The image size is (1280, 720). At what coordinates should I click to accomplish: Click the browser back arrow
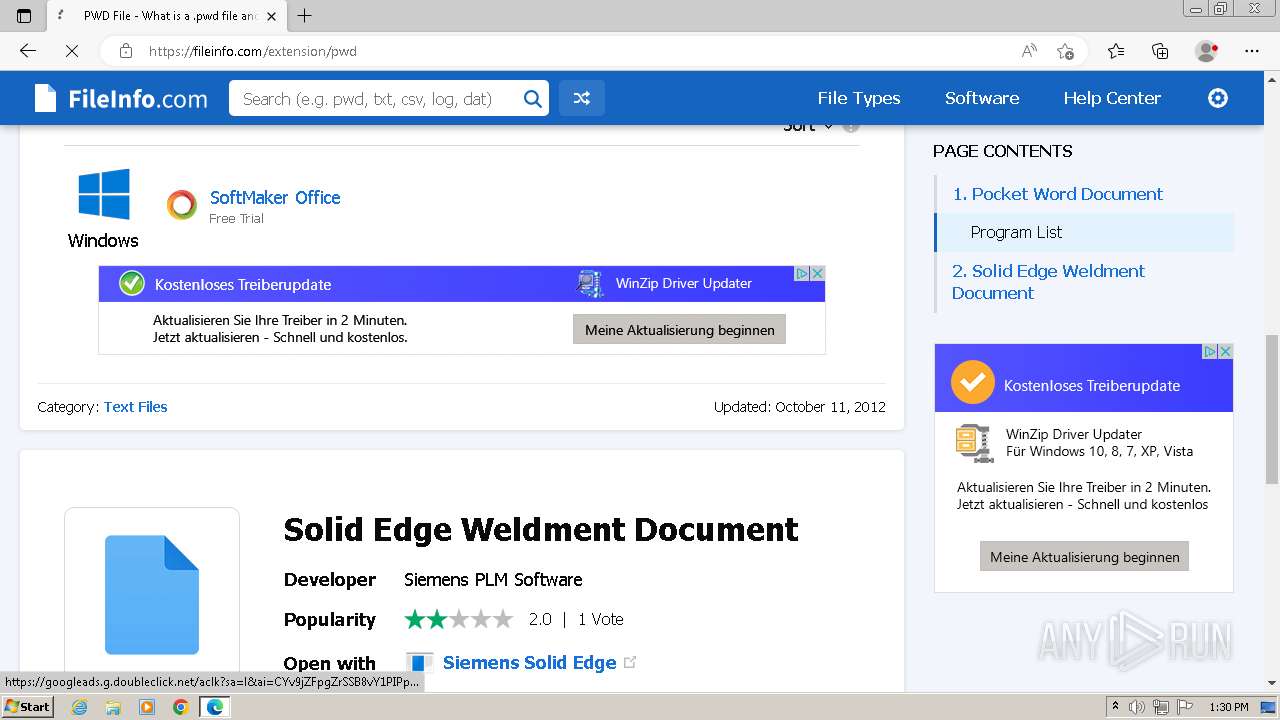click(x=28, y=51)
